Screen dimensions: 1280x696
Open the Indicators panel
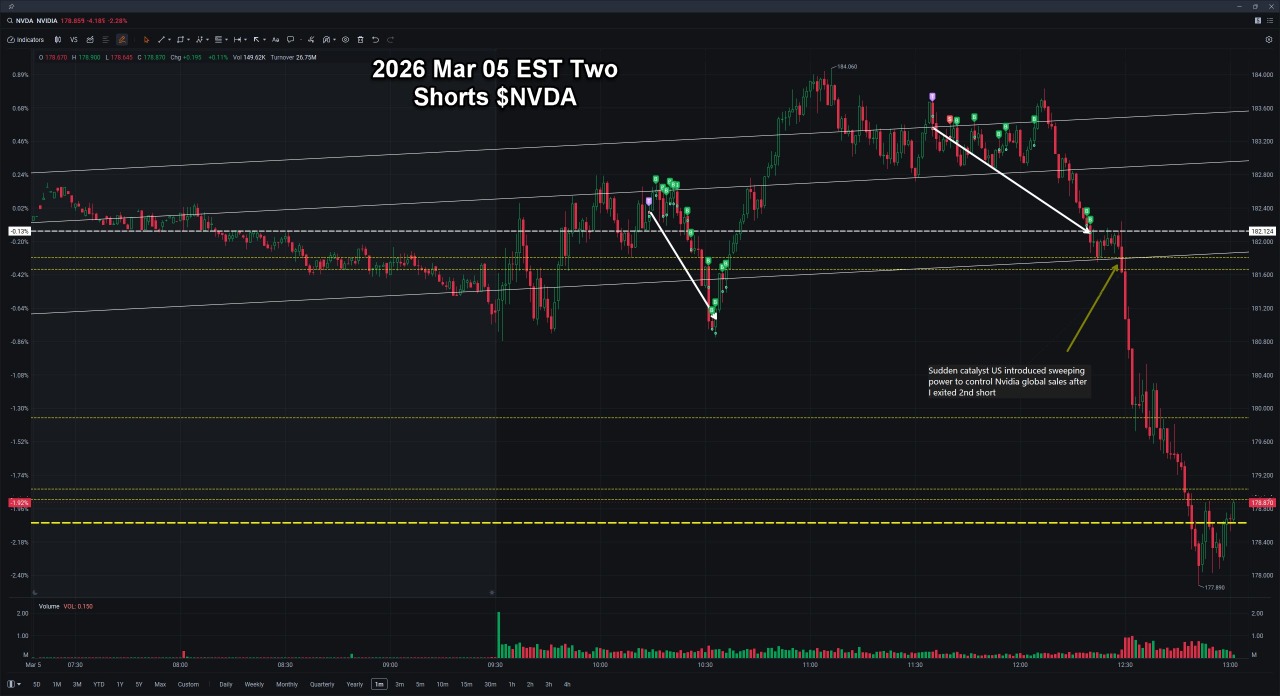click(x=26, y=40)
